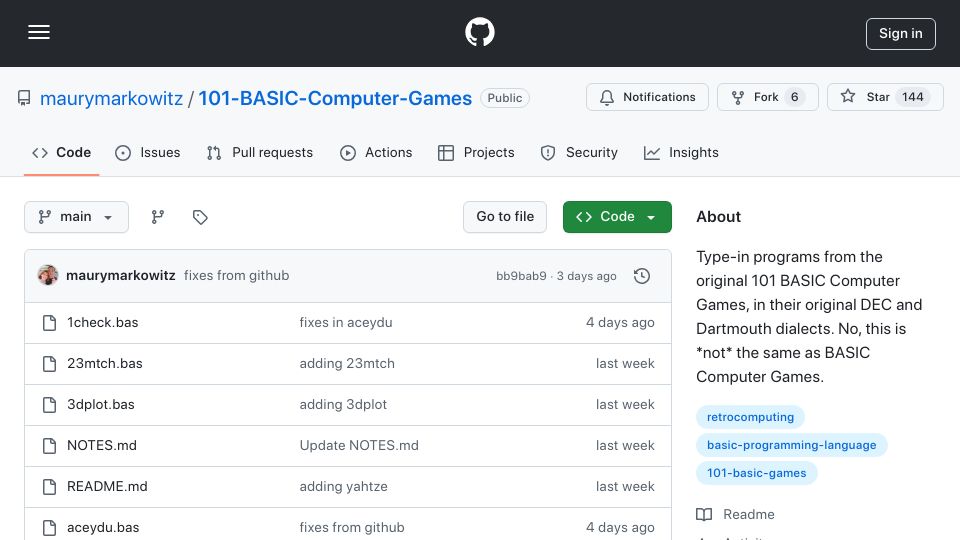The image size is (960, 540).
Task: View branches via the branch icon
Action: tap(158, 217)
